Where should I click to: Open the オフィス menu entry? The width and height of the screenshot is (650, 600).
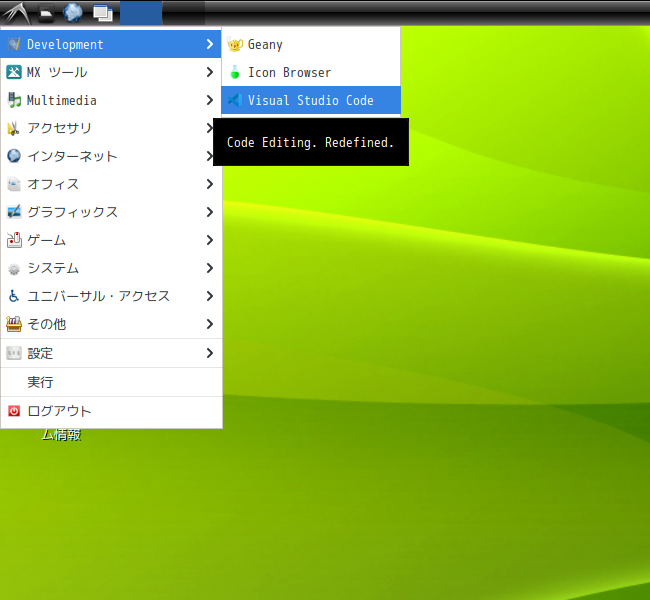[x=111, y=184]
